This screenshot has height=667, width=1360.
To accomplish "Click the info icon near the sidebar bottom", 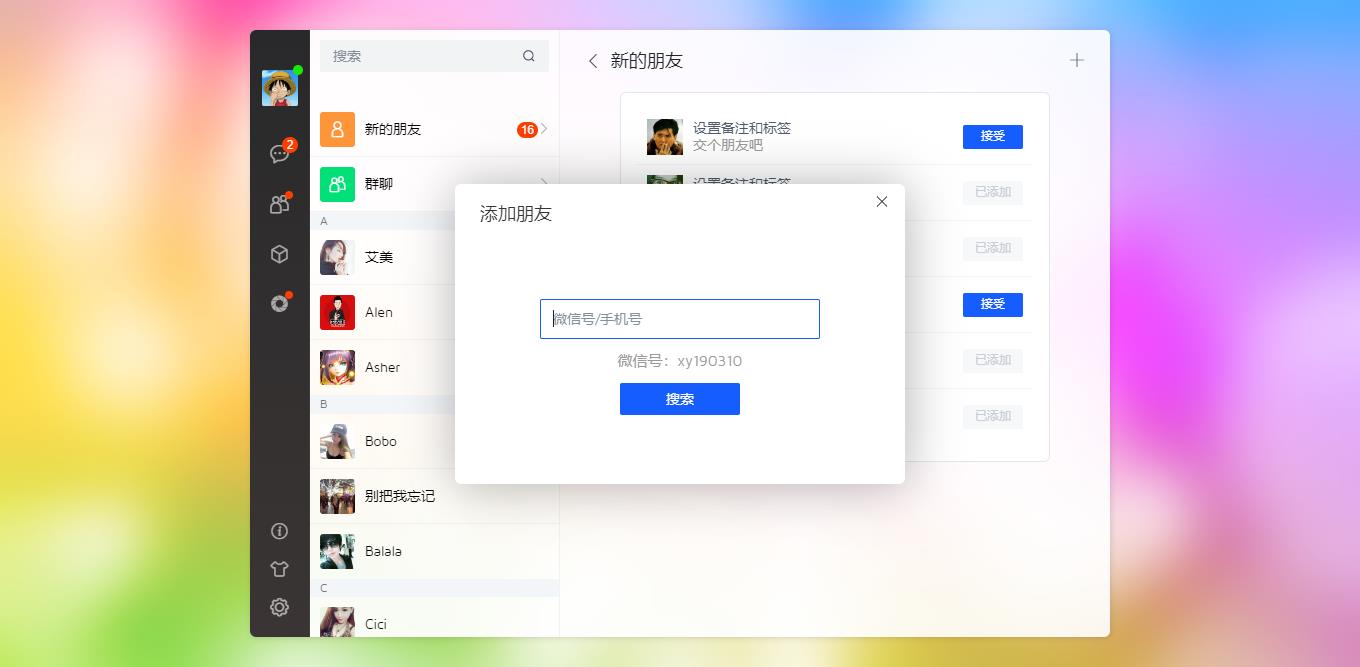I will tap(279, 531).
